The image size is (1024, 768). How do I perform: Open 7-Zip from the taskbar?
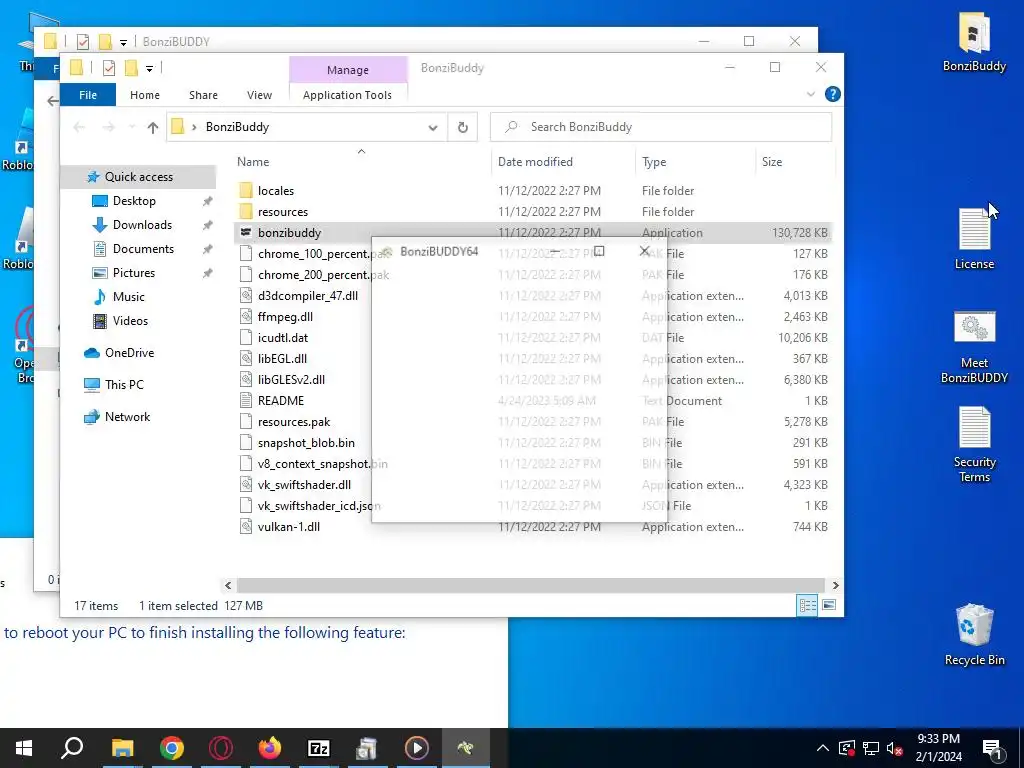(319, 748)
